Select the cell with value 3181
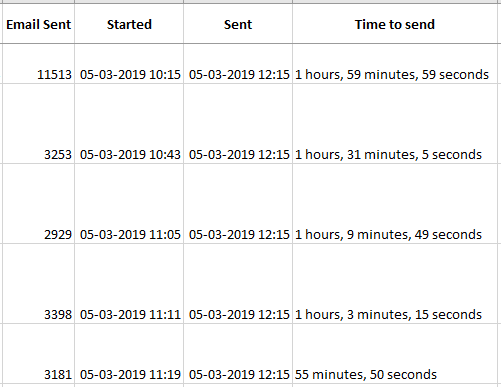Viewport: 501px width, 387px height. coord(37,353)
